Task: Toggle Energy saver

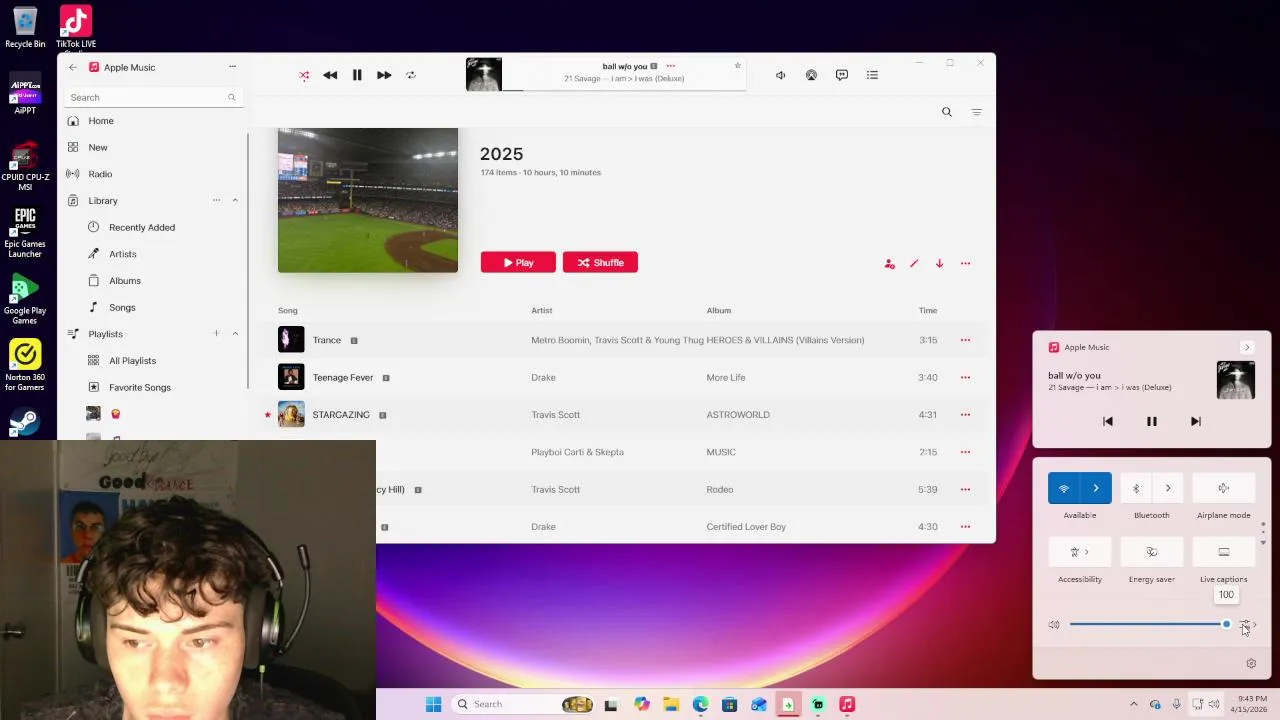Action: click(1152, 552)
